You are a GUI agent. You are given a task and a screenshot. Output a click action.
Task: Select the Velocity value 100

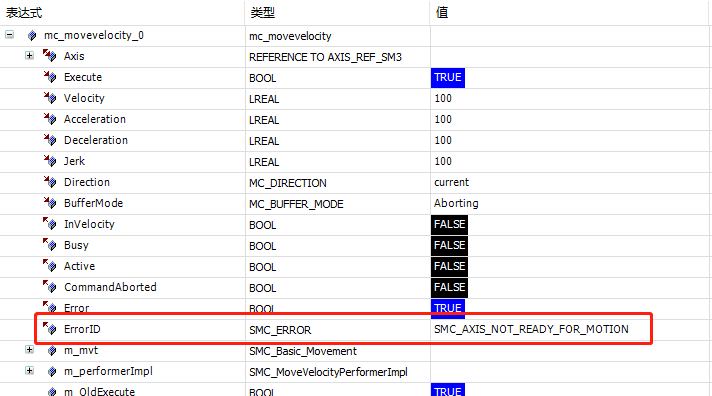443,98
